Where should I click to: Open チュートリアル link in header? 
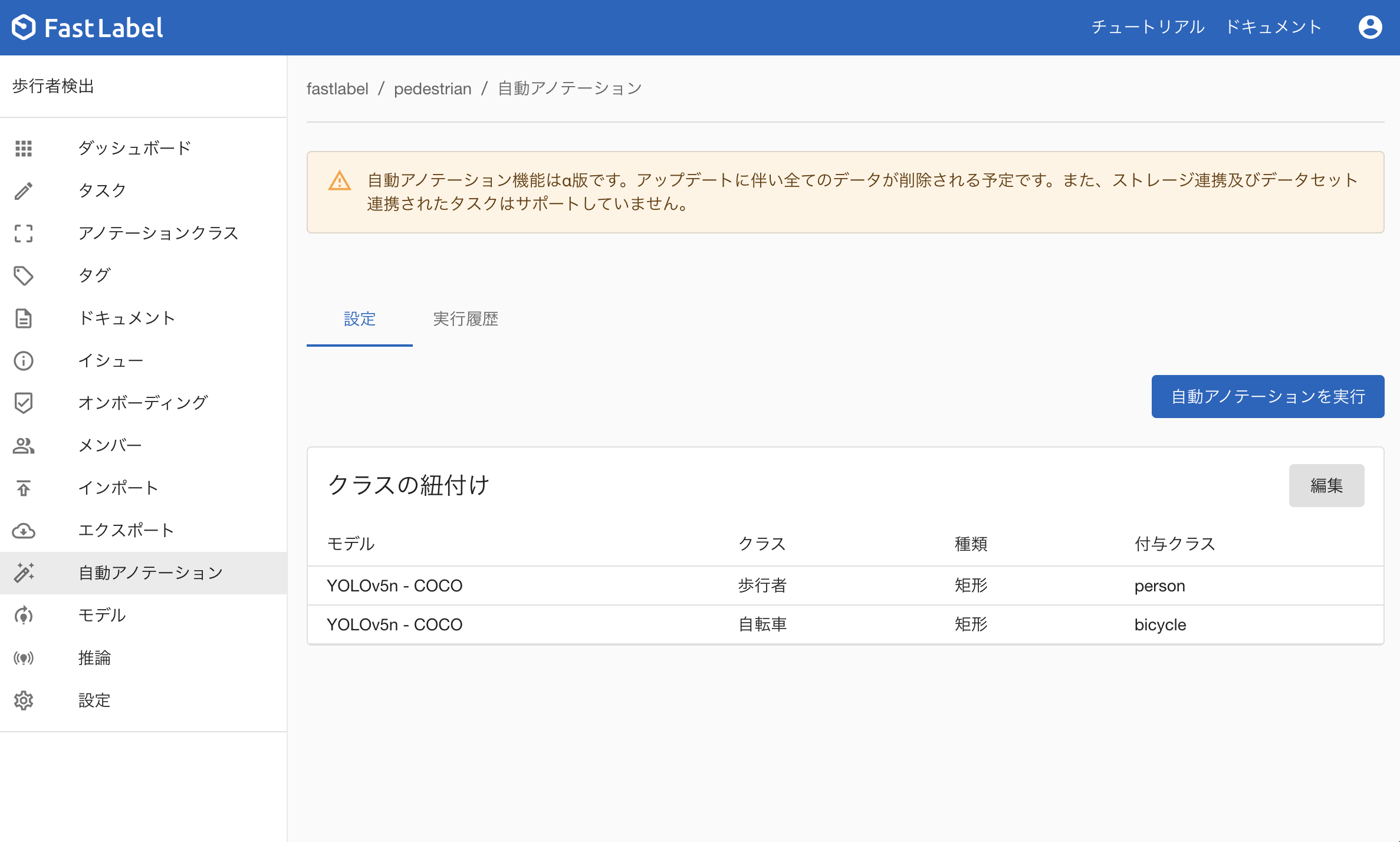(1148, 27)
